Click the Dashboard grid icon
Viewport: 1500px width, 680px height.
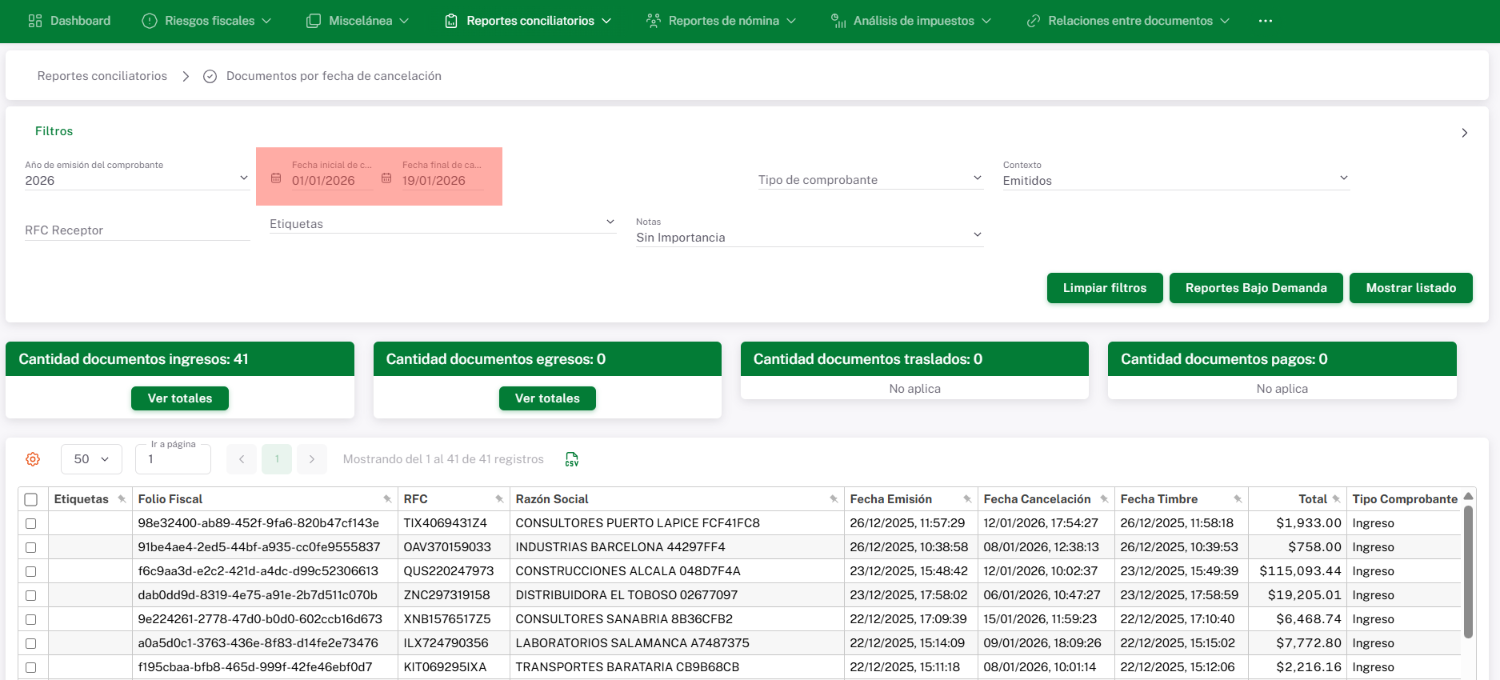(x=35, y=20)
